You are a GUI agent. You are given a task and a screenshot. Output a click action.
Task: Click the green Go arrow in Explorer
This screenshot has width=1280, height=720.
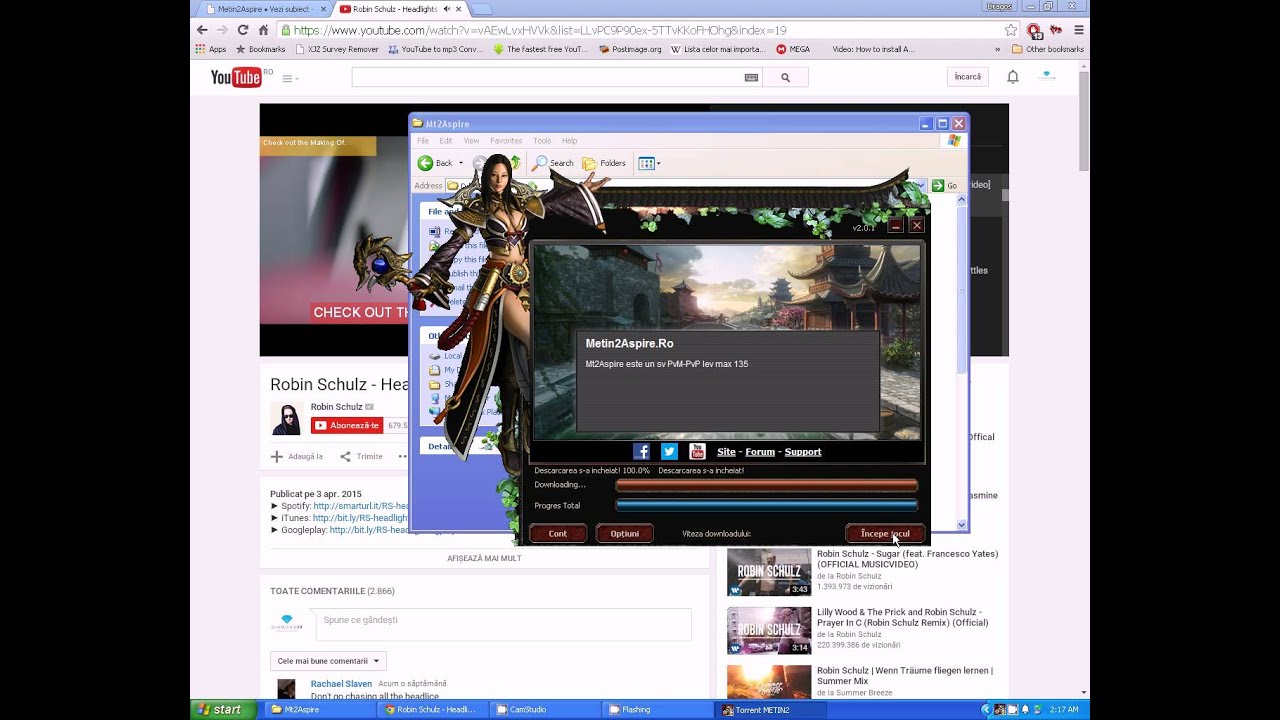coord(938,185)
